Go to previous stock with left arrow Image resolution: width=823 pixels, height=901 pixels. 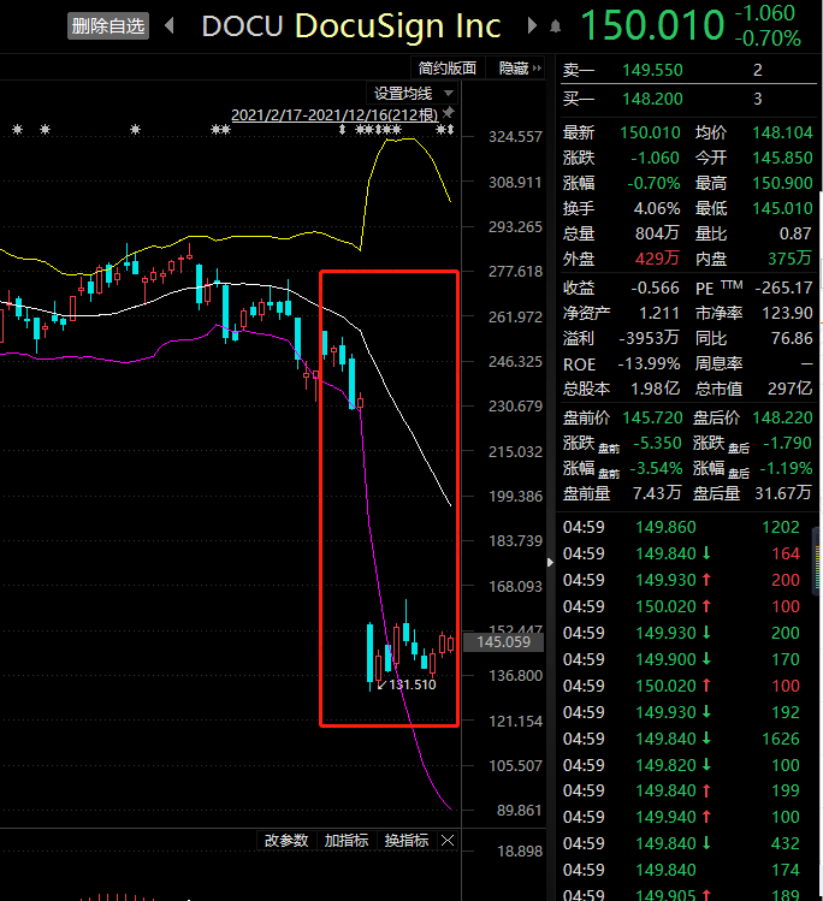pos(170,25)
